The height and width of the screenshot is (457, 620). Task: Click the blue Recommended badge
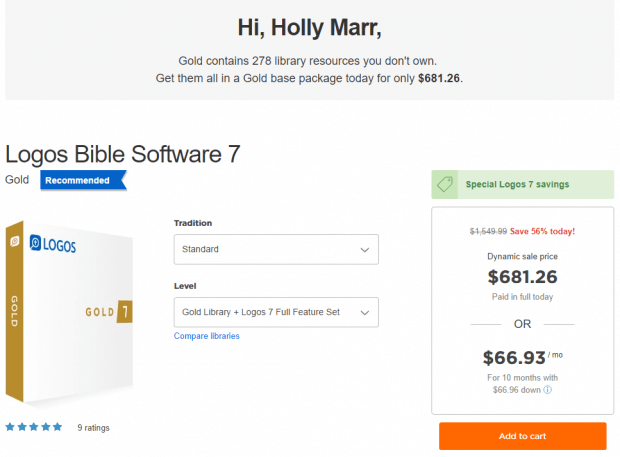pos(80,181)
